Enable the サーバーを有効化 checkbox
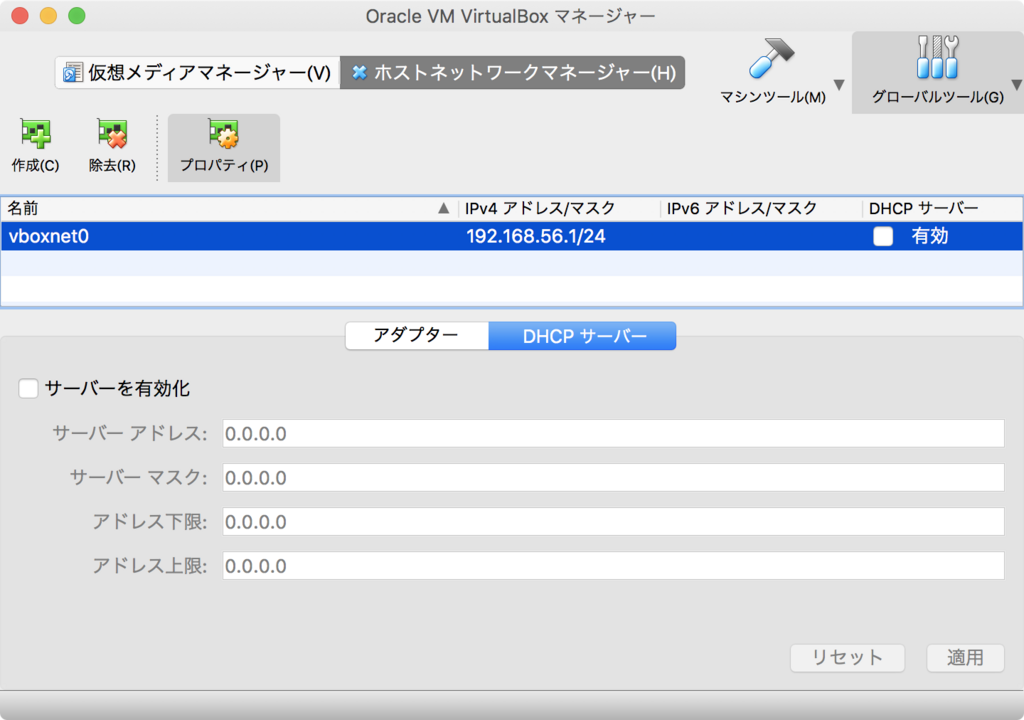1024x720 pixels. tap(28, 389)
